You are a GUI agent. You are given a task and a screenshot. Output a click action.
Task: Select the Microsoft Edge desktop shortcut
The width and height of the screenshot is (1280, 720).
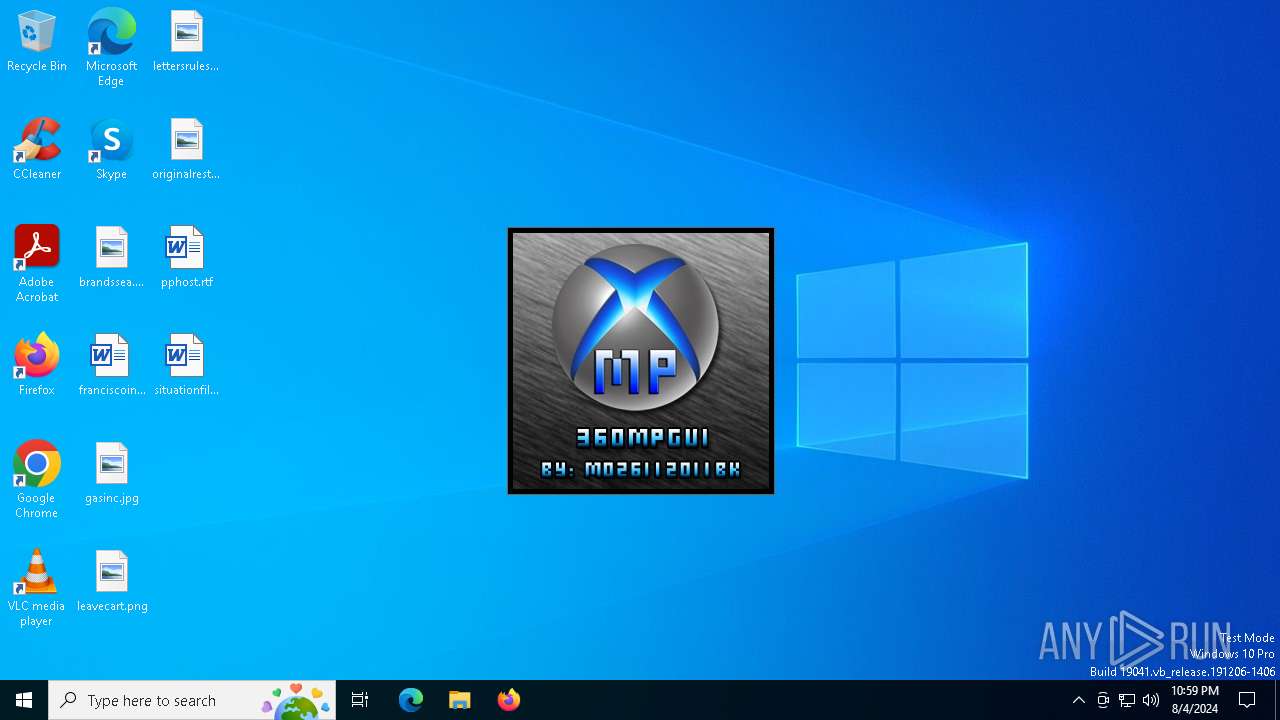(111, 48)
